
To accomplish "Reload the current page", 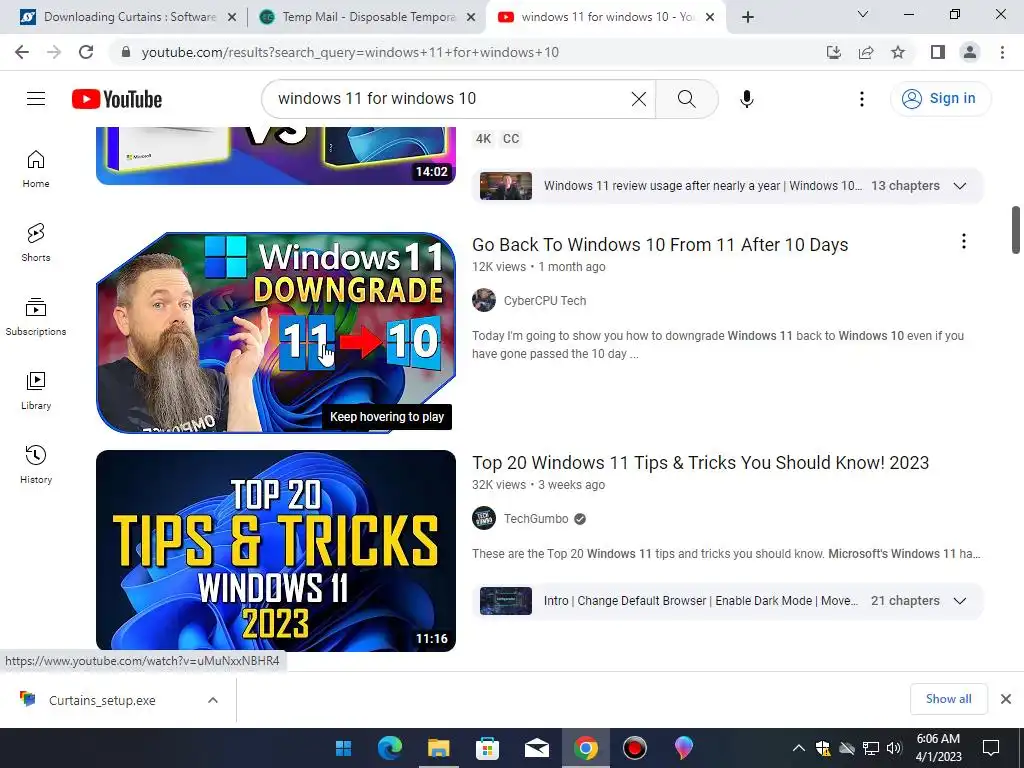I will [x=86, y=52].
